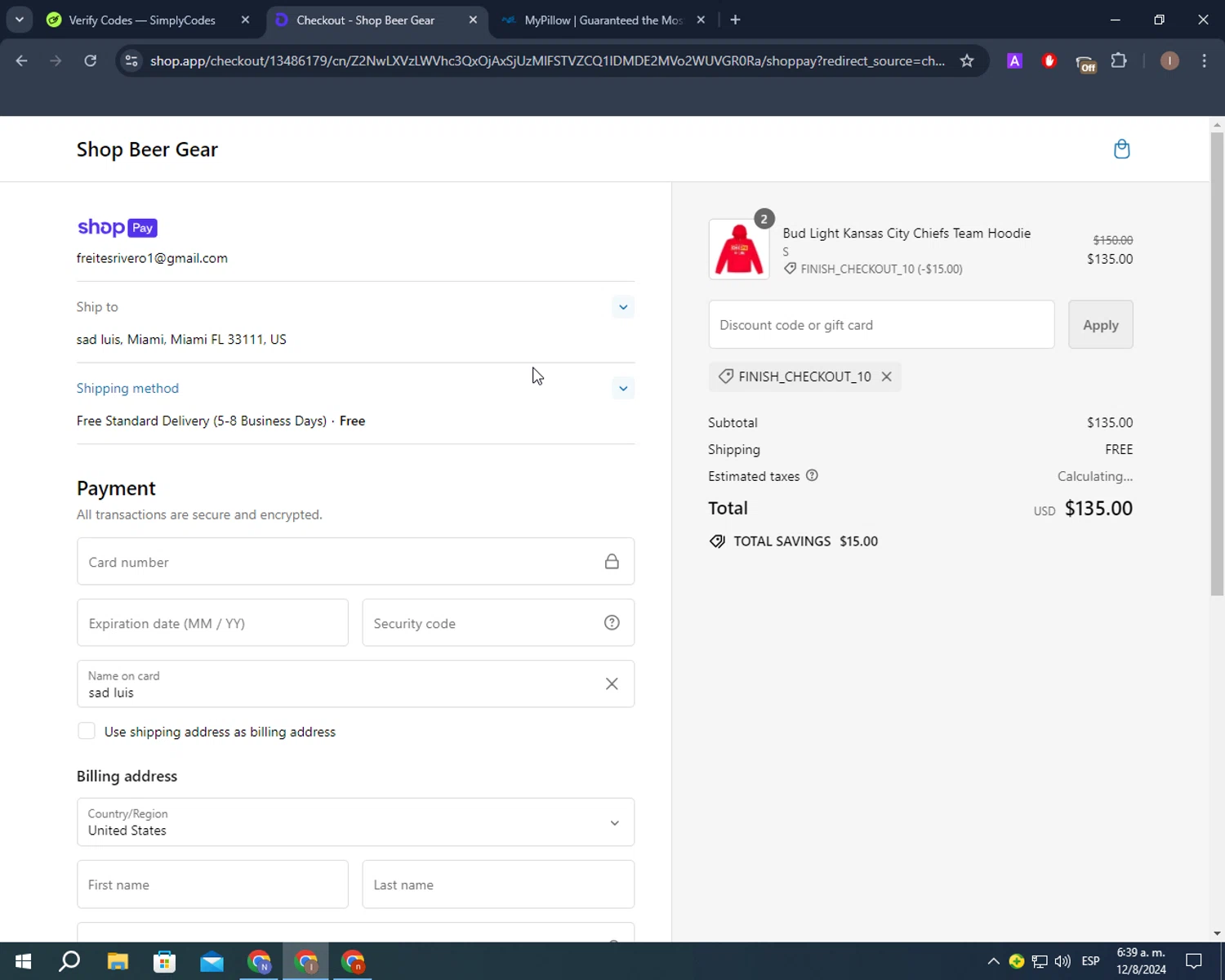Click the card number lock icon
1225x980 pixels.
click(612, 562)
